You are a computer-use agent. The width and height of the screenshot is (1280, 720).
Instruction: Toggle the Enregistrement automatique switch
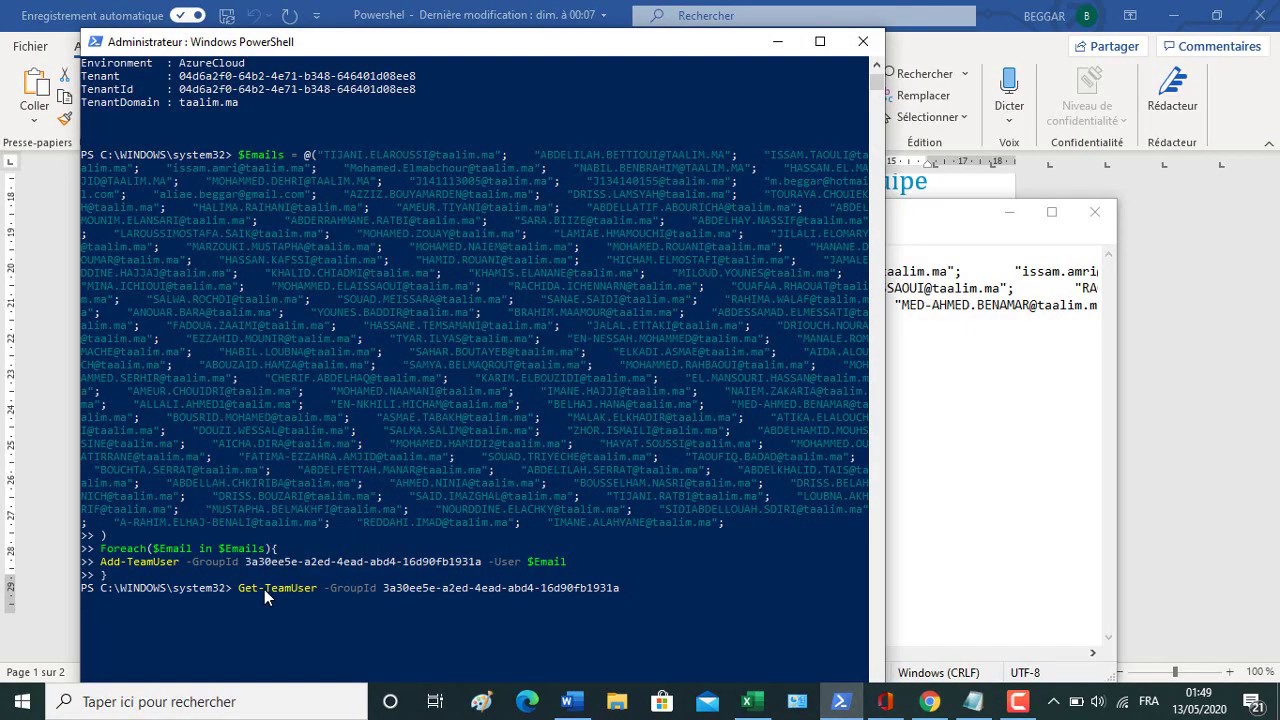pos(187,15)
